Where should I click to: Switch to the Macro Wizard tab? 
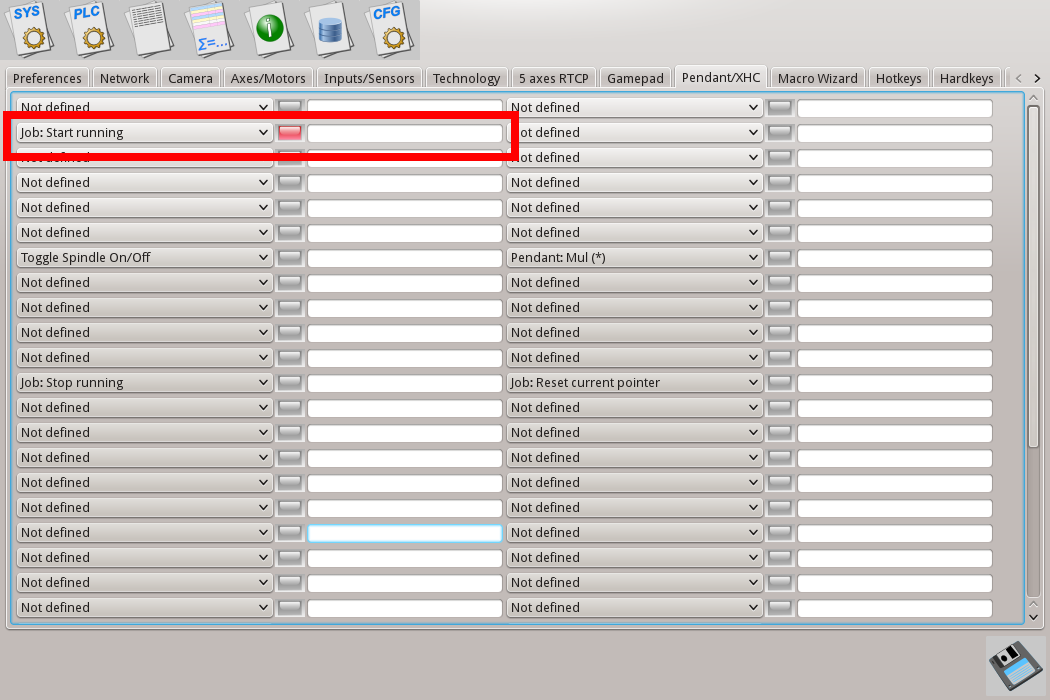pyautogui.click(x=817, y=78)
